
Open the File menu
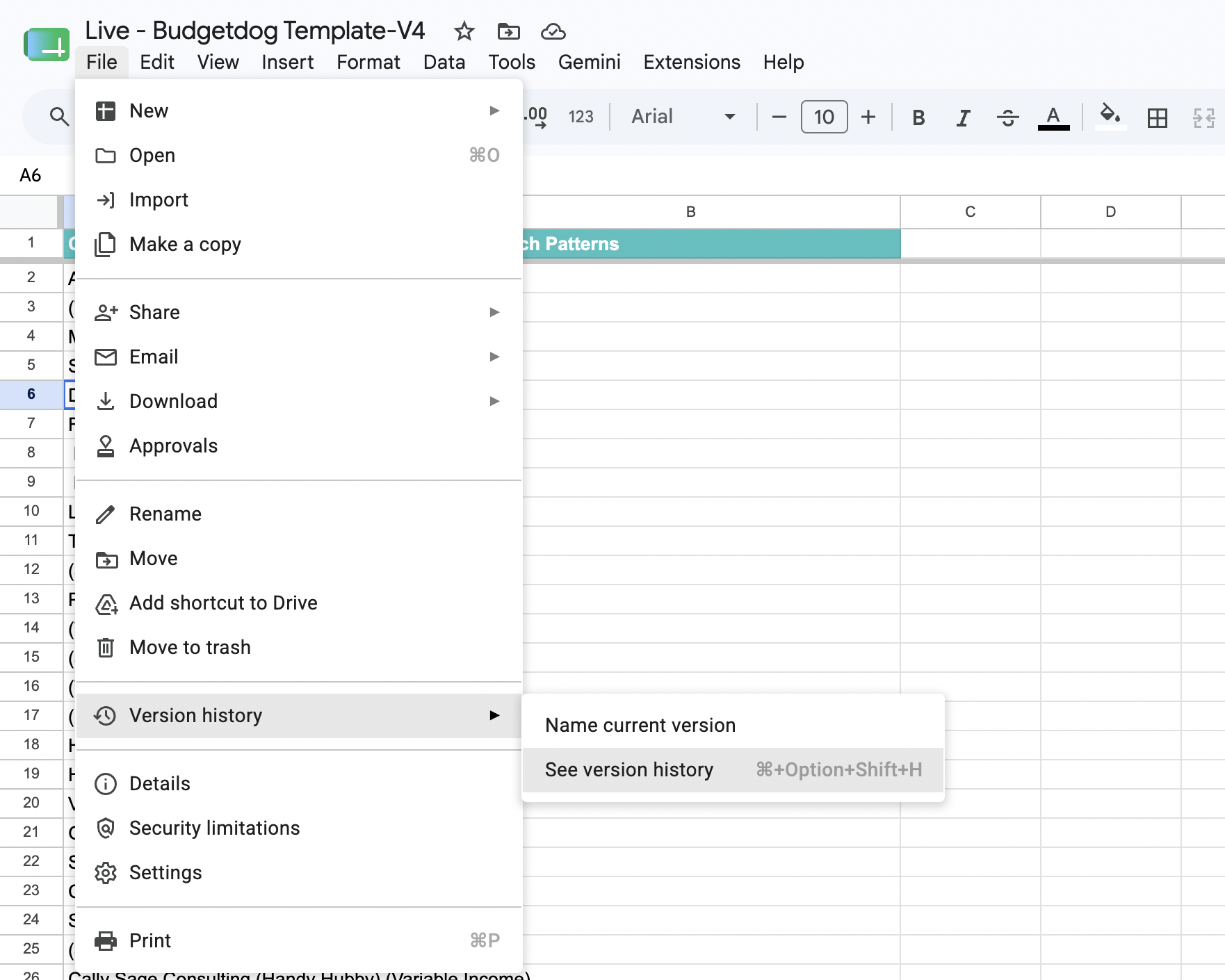(x=102, y=62)
